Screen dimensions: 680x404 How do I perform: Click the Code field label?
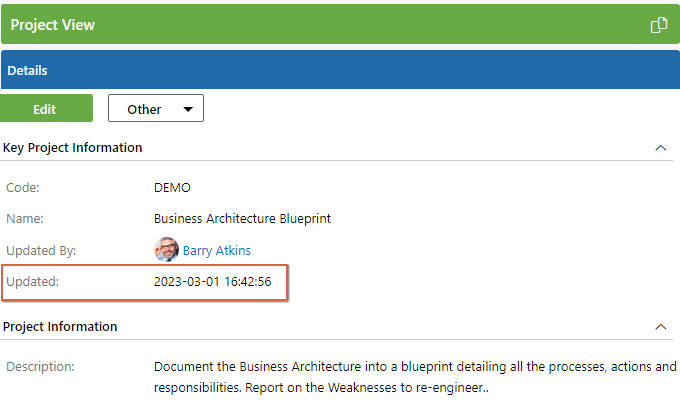coord(23,188)
